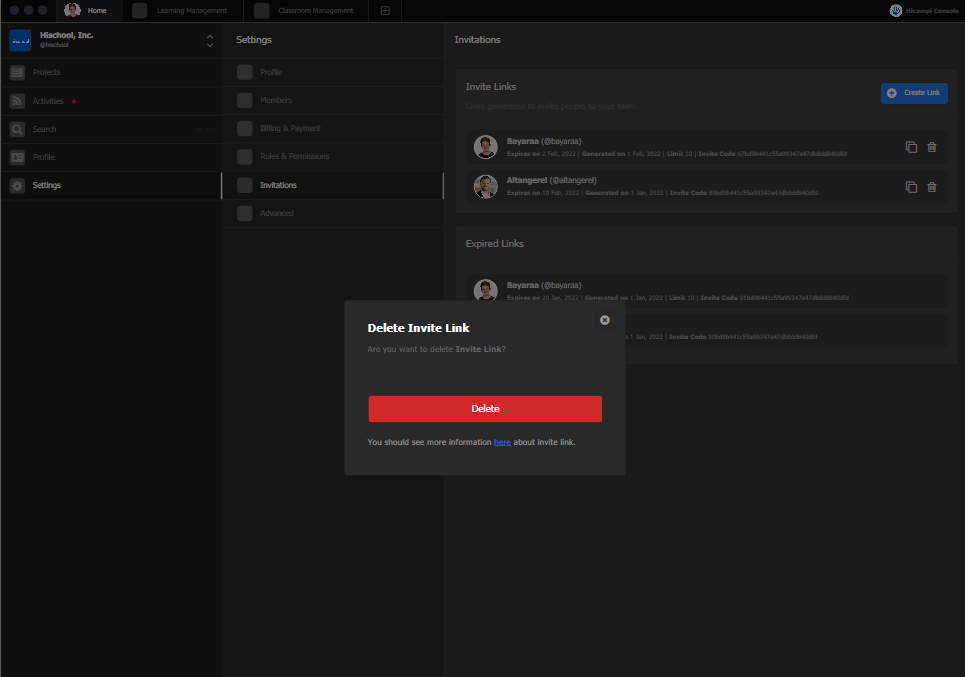Open Members settings section
This screenshot has width=965, height=677.
276,100
